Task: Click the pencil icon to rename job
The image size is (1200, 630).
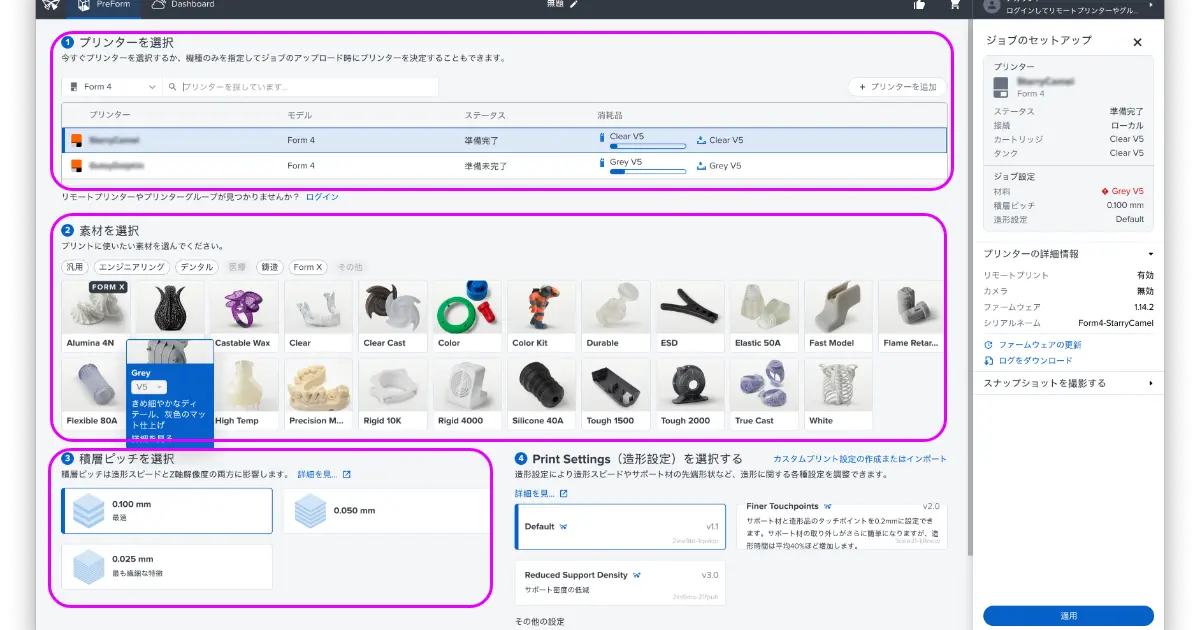Action: click(574, 5)
